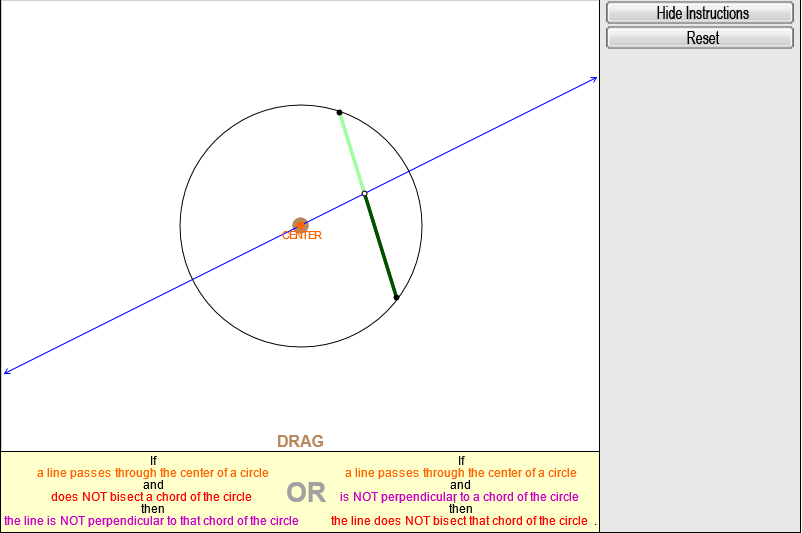Click the orange CENTER label
The height and width of the screenshot is (533, 802).
(x=302, y=235)
